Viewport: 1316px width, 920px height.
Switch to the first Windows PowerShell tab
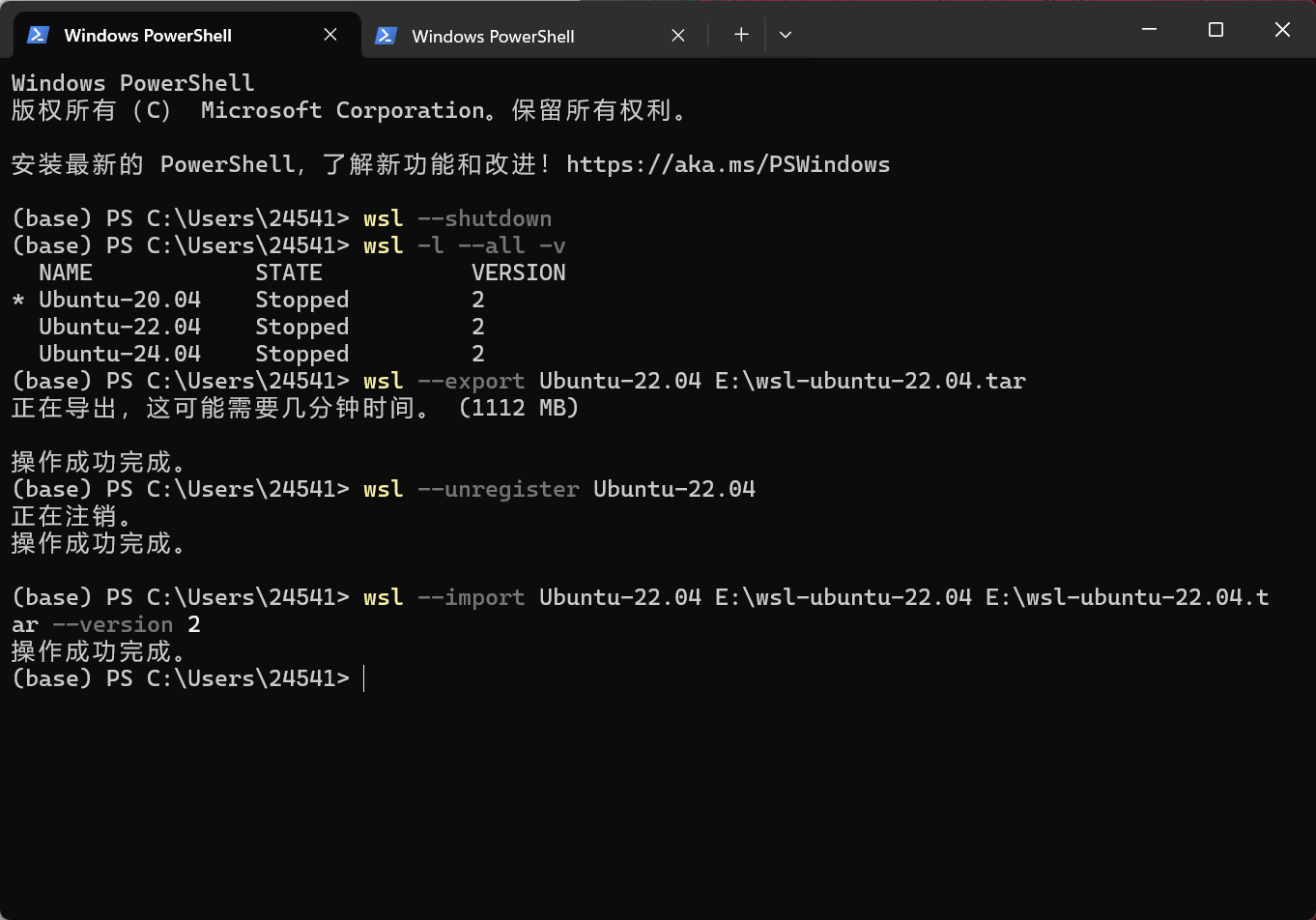186,35
